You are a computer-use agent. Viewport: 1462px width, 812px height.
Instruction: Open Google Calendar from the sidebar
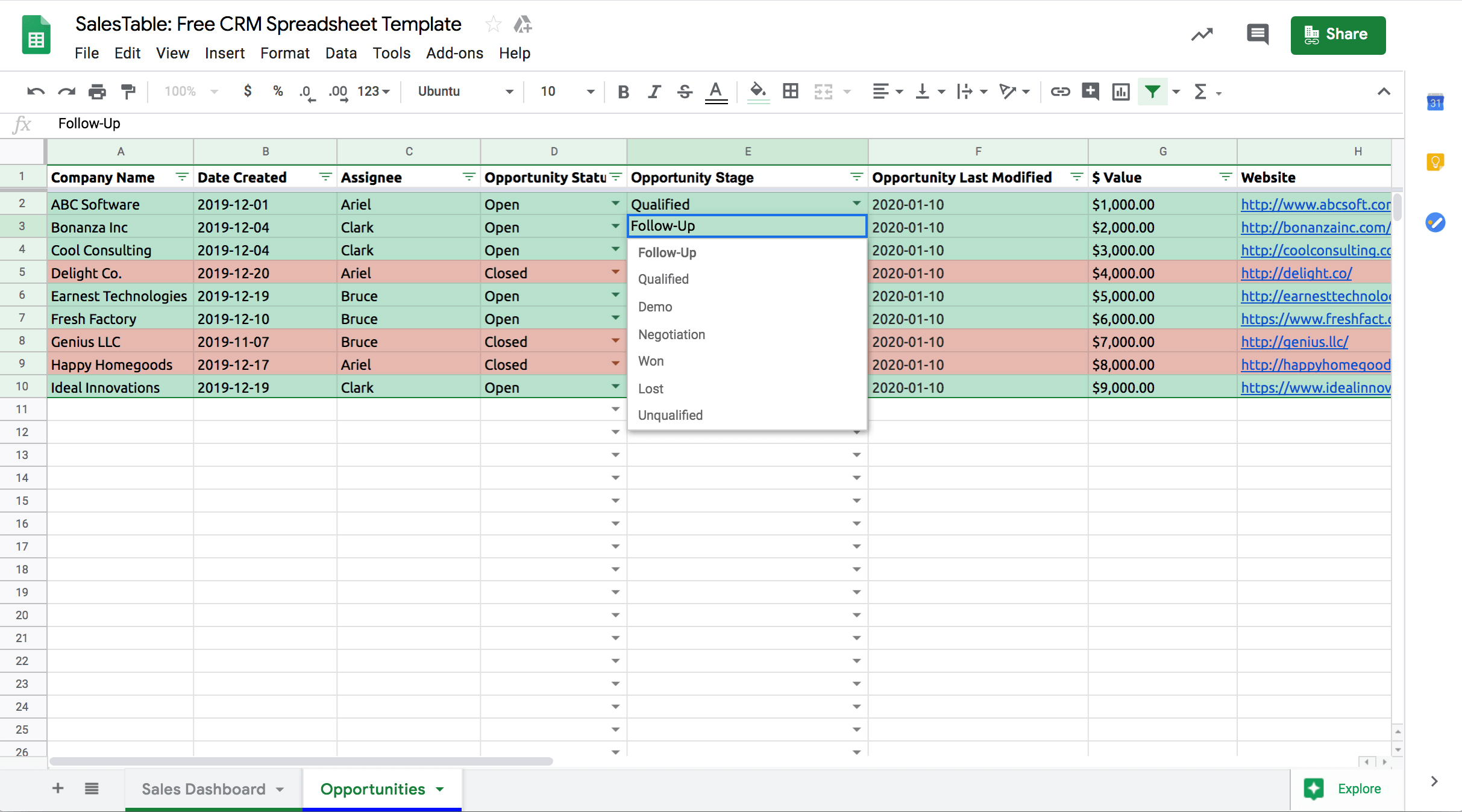click(1435, 102)
